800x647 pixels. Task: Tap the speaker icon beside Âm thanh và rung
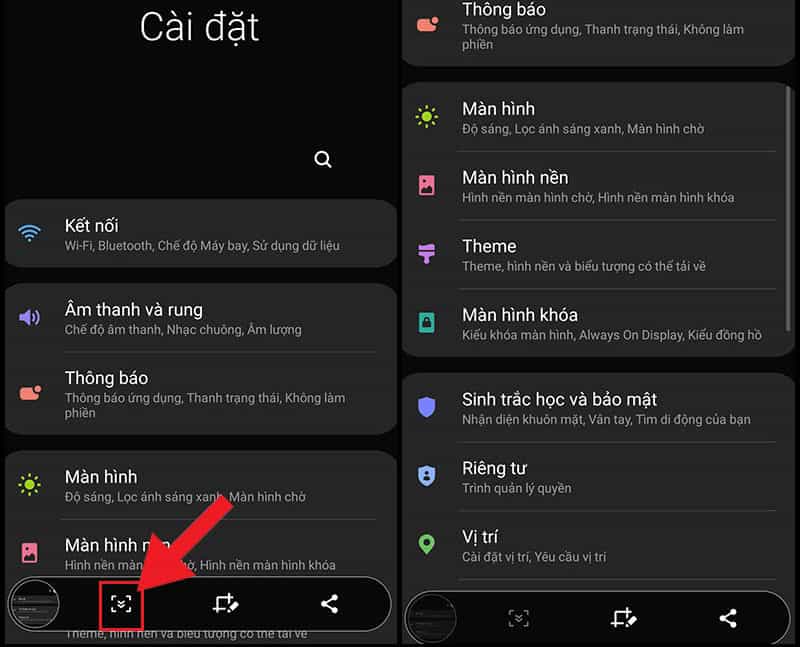tap(30, 317)
